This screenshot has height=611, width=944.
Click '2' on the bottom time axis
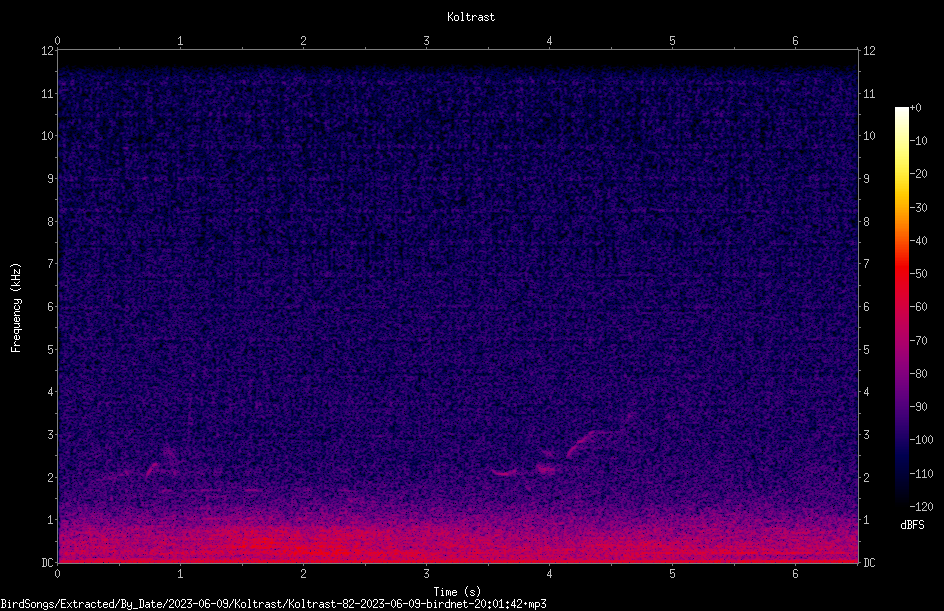pos(303,574)
